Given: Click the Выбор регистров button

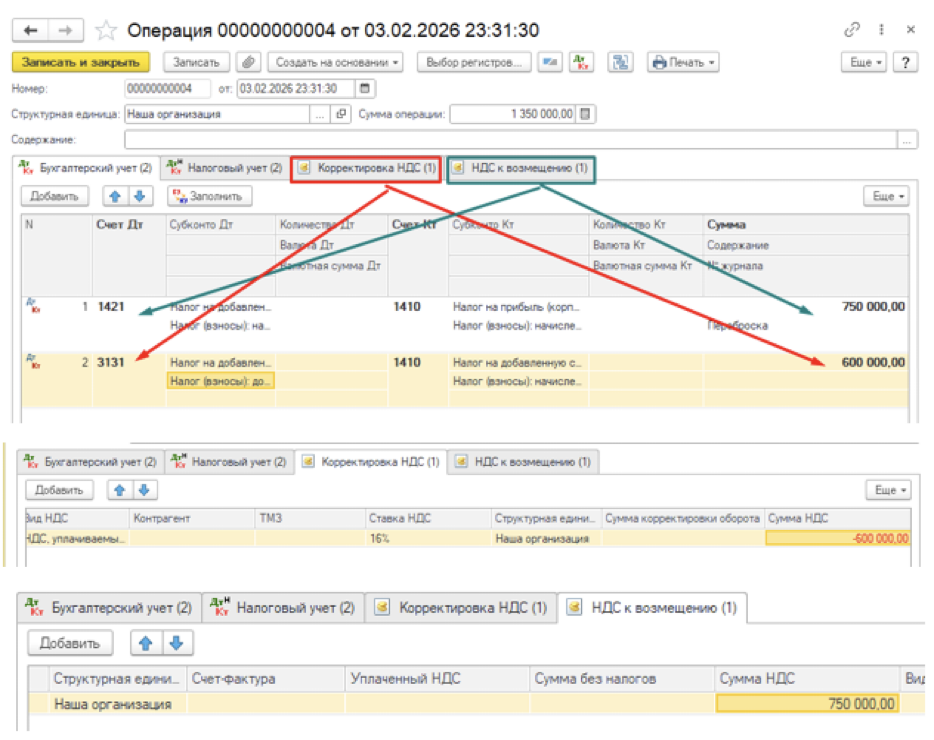Looking at the screenshot, I should (473, 62).
